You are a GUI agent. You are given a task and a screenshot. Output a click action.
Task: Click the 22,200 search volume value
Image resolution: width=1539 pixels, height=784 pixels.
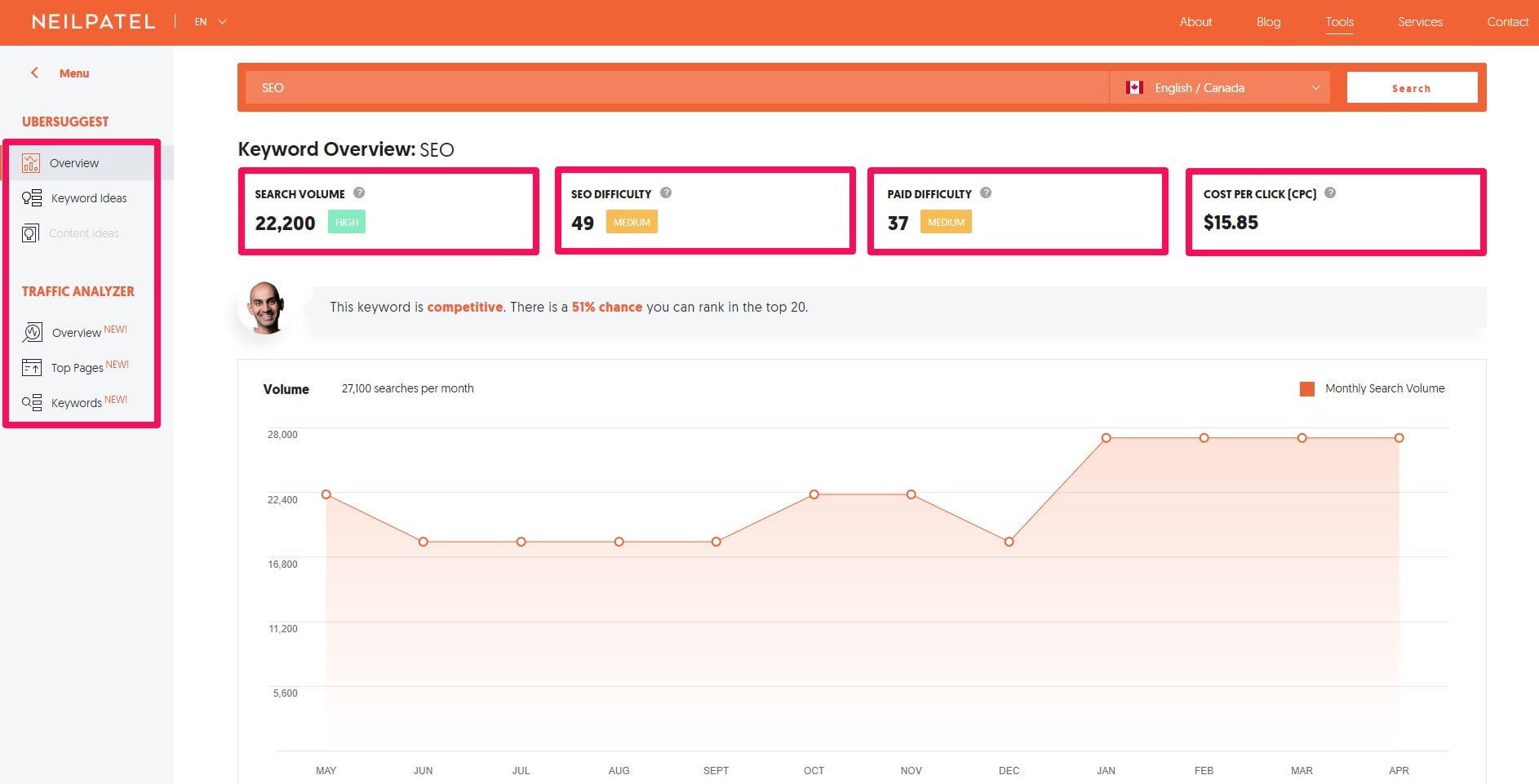tap(285, 223)
